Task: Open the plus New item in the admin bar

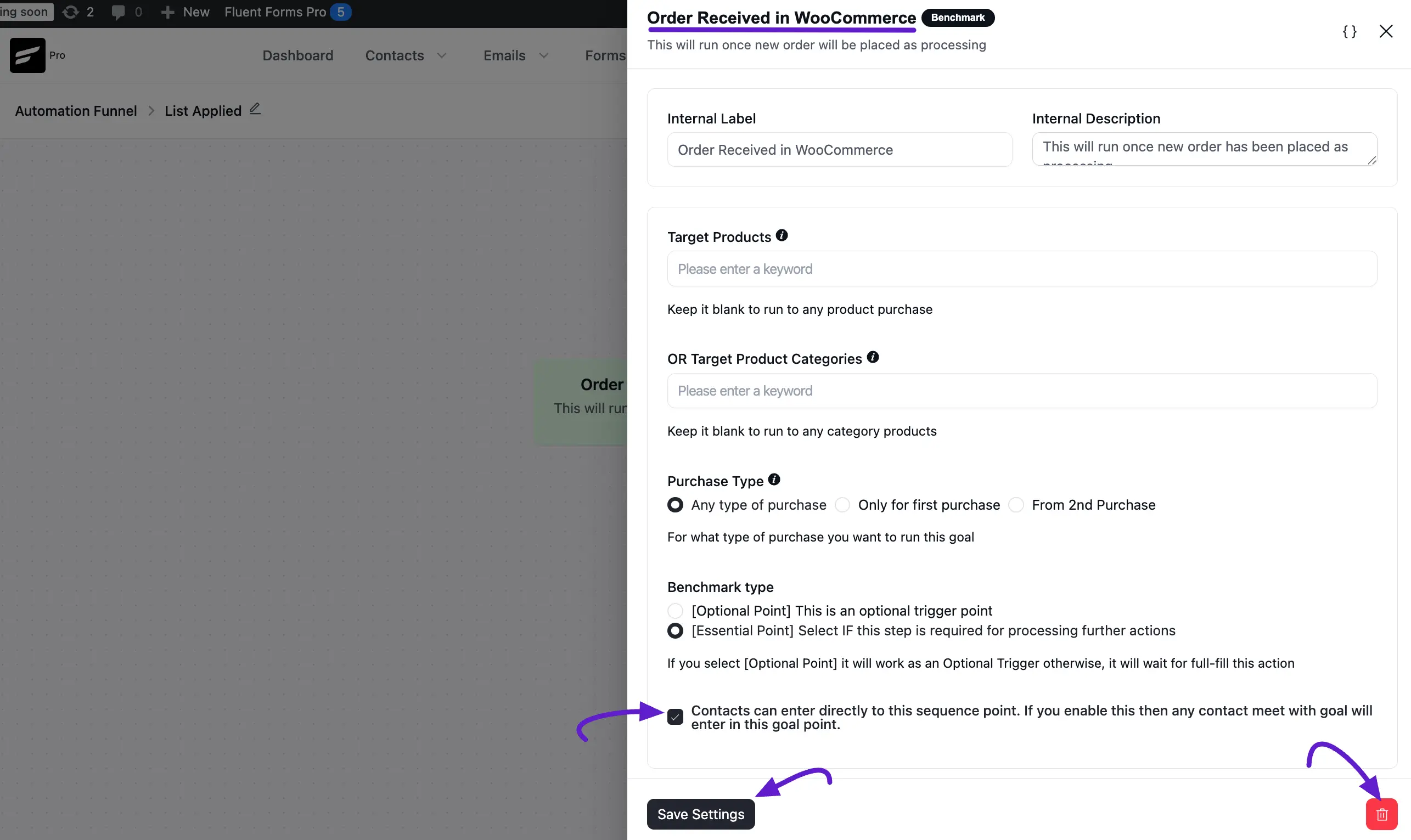Action: tap(185, 12)
